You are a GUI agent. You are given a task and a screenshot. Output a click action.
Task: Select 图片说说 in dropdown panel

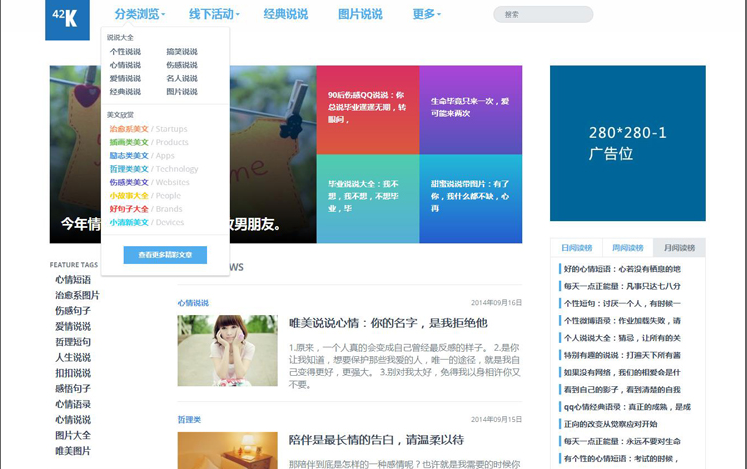182,92
